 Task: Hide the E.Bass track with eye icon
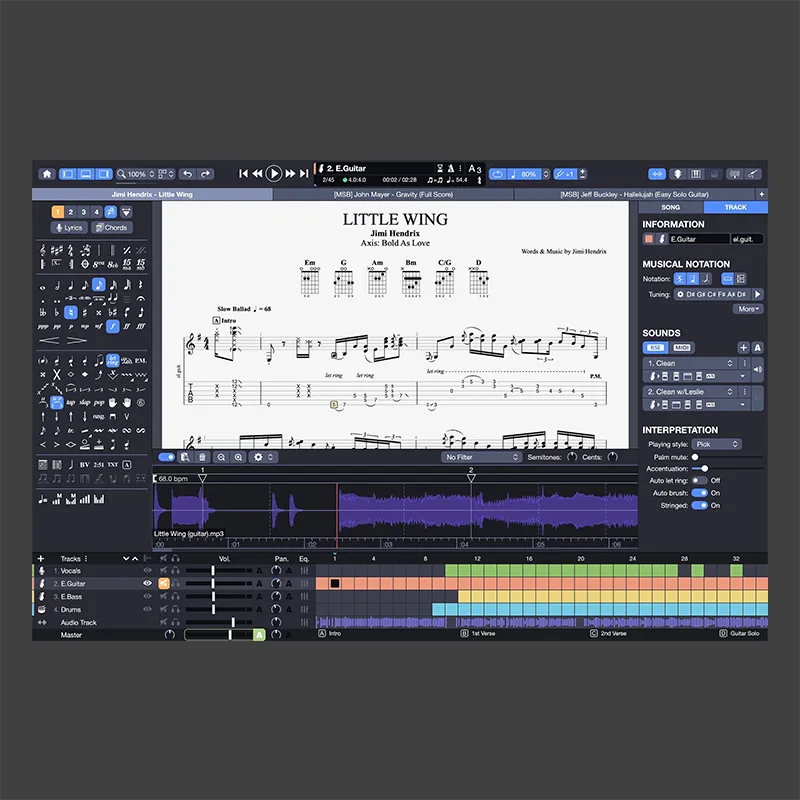tap(147, 596)
